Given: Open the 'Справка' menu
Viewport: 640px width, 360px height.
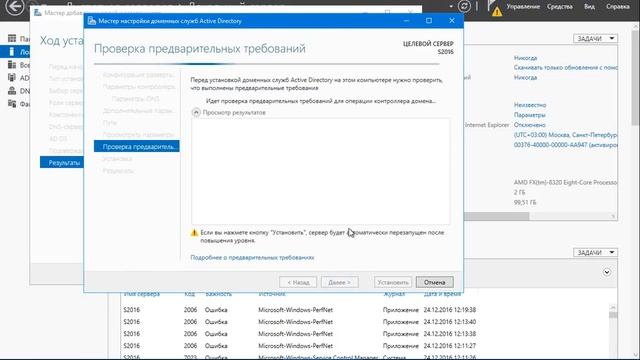Looking at the screenshot, I should (x=617, y=7).
